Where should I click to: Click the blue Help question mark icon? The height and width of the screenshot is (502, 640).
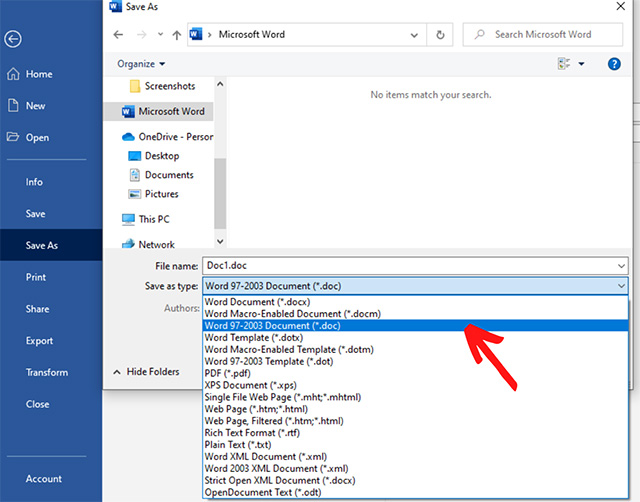pyautogui.click(x=615, y=64)
